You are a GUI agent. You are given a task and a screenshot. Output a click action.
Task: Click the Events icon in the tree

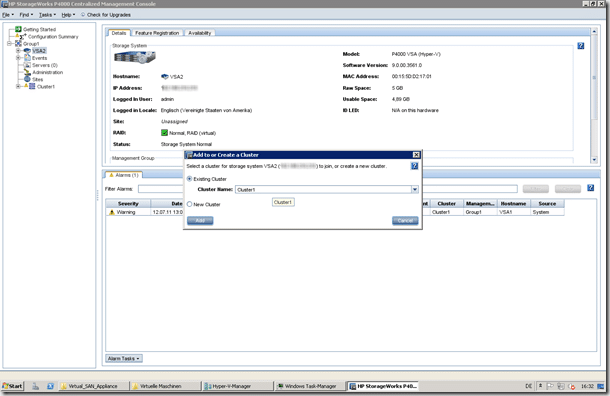click(x=27, y=58)
